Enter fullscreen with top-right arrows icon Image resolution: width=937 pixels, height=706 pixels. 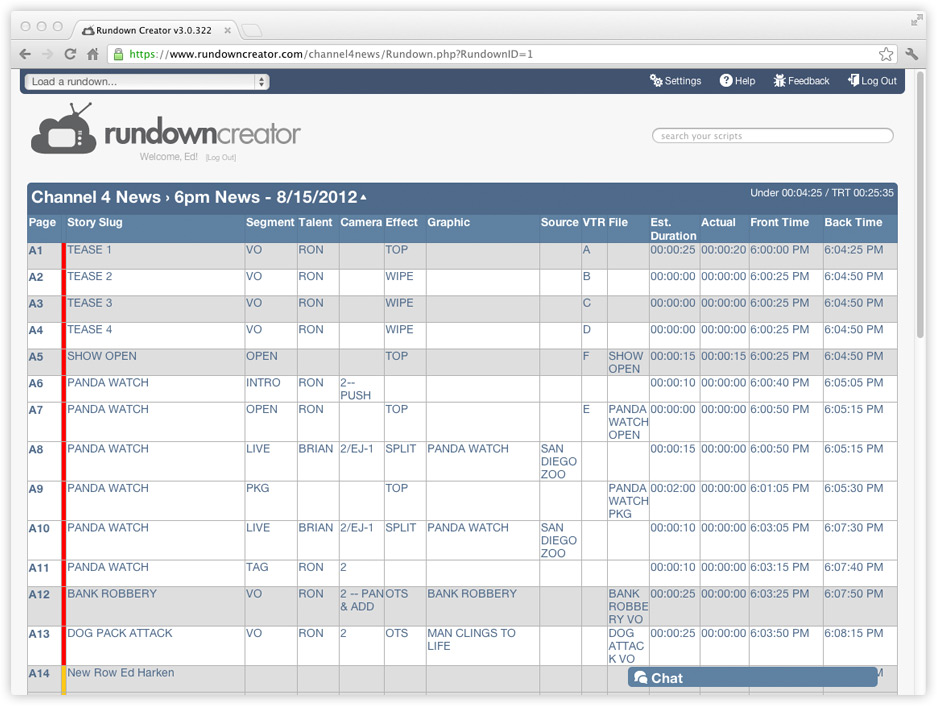click(x=916, y=21)
